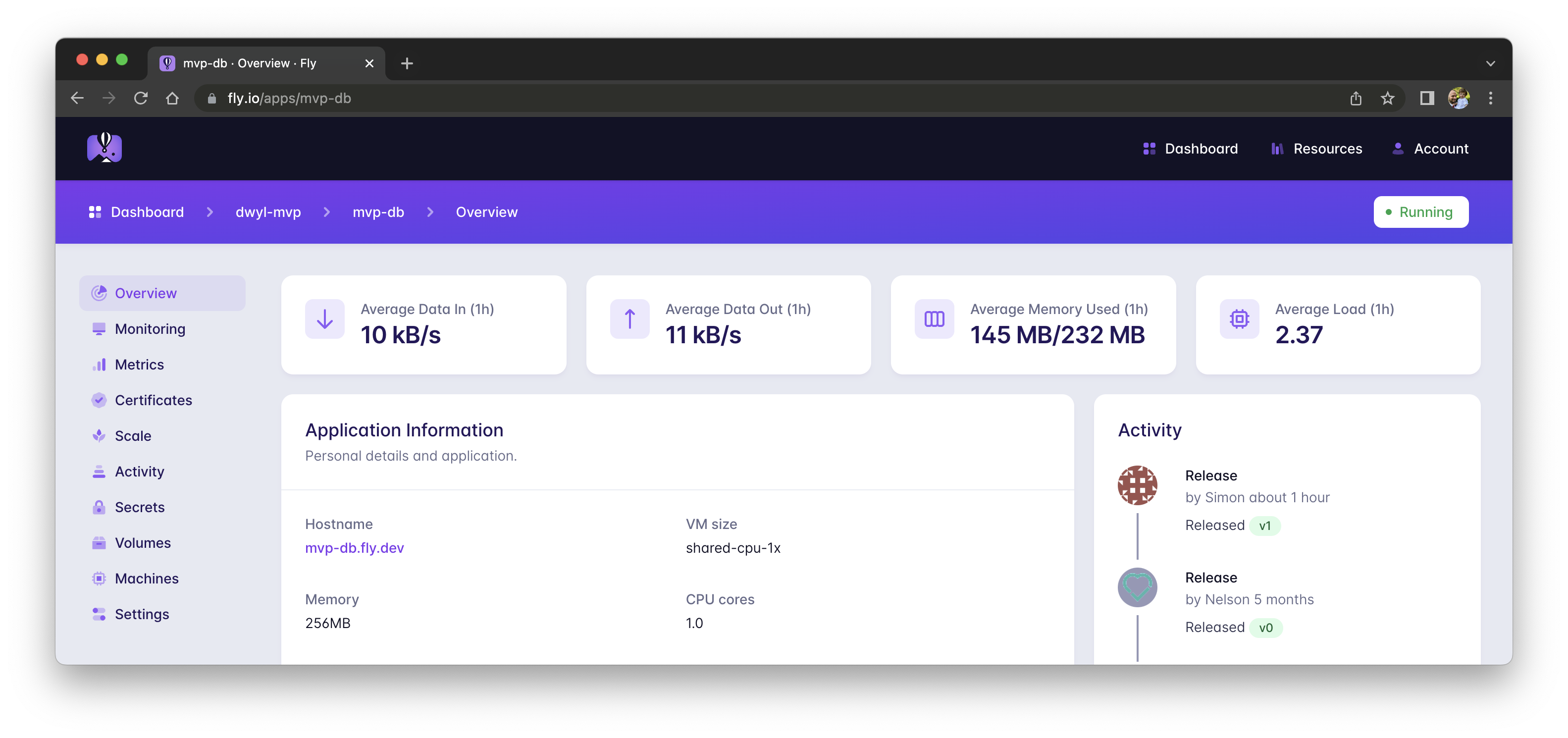The image size is (1568, 738).
Task: Click the Scale leaf icon
Action: tap(99, 435)
